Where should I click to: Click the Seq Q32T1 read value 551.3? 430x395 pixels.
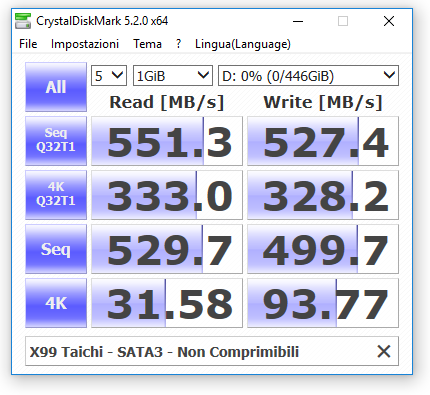click(x=167, y=141)
